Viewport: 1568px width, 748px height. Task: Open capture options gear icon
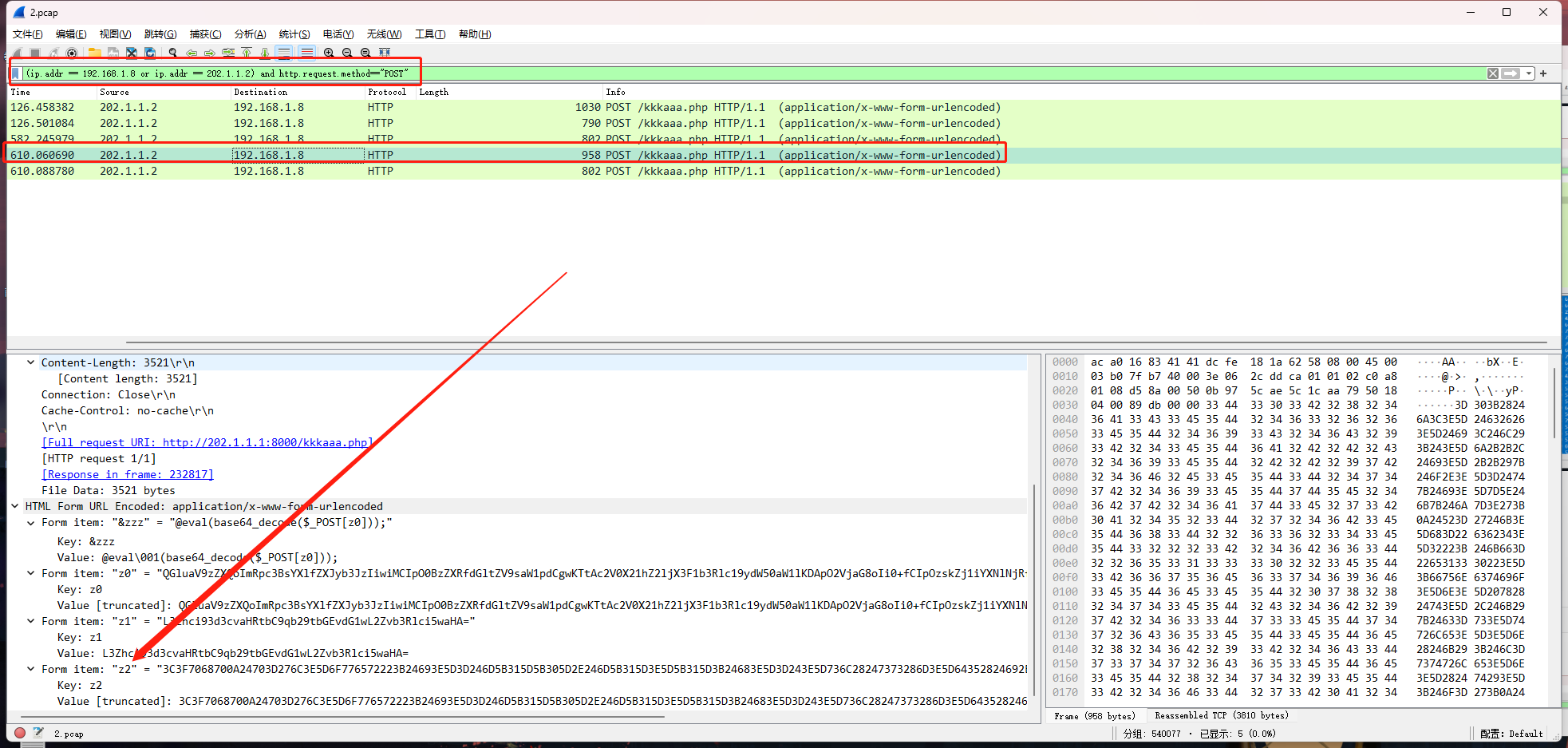point(72,53)
